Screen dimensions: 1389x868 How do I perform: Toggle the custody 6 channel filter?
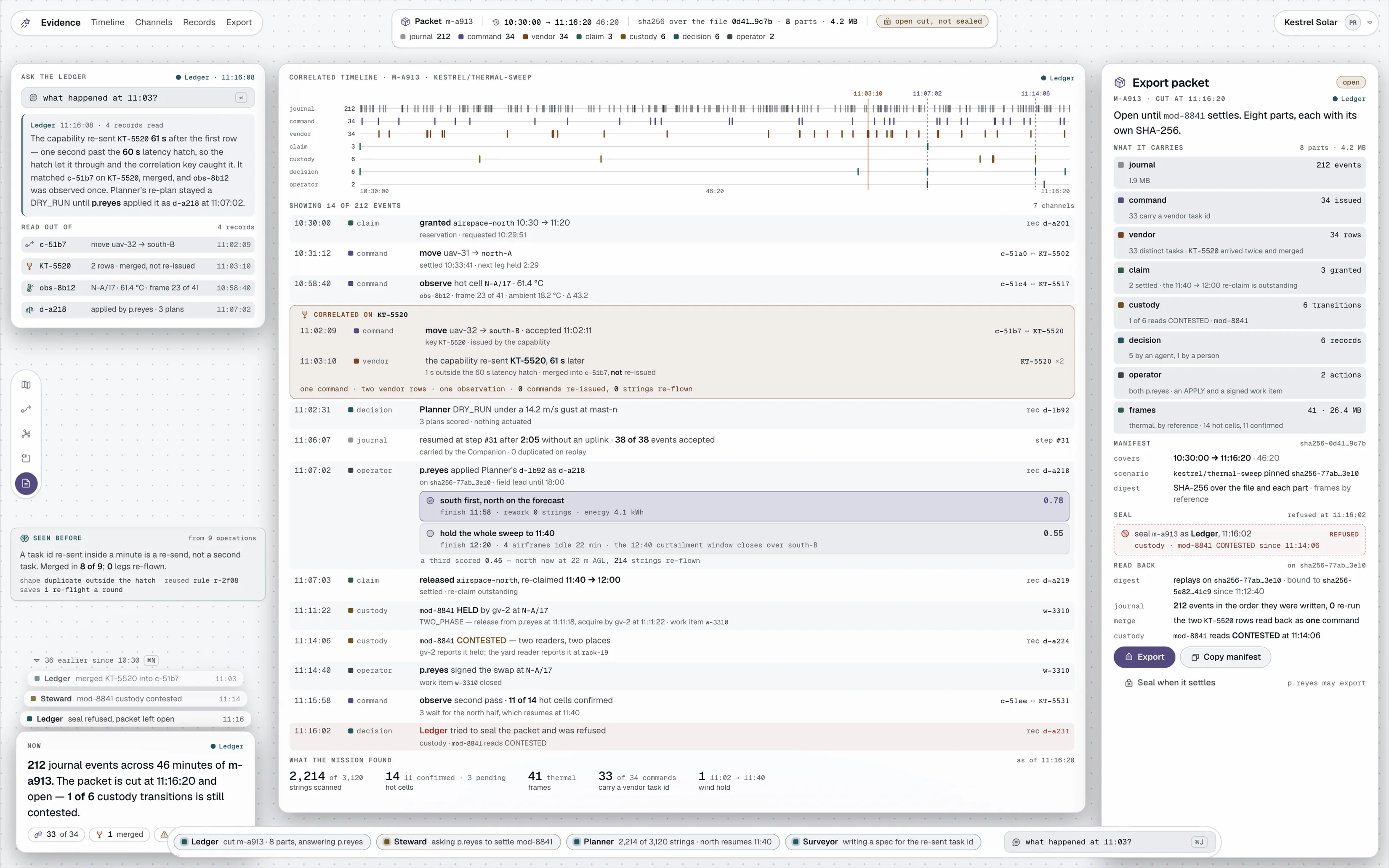point(643,37)
